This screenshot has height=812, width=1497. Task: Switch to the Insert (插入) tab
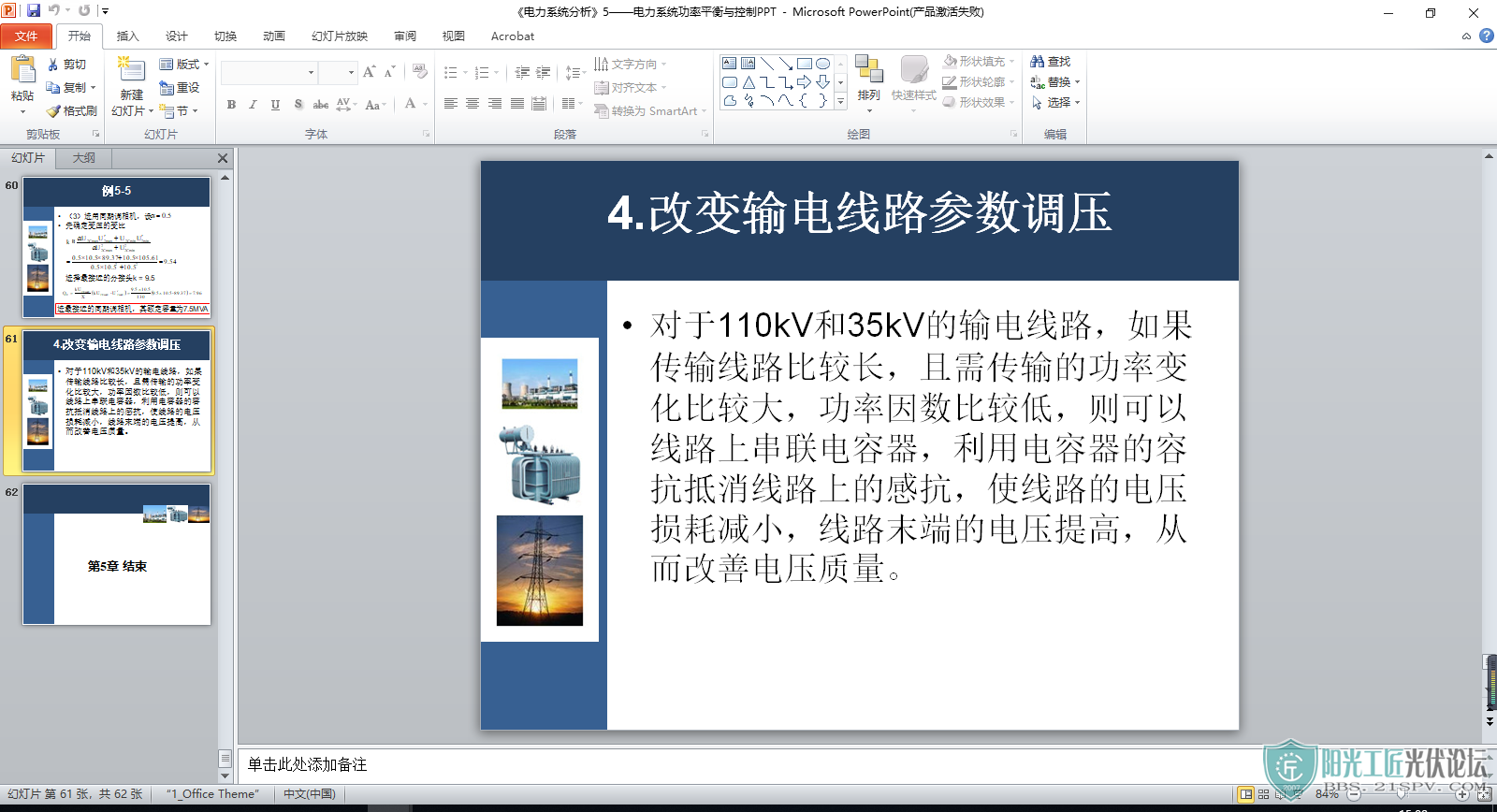pos(127,36)
